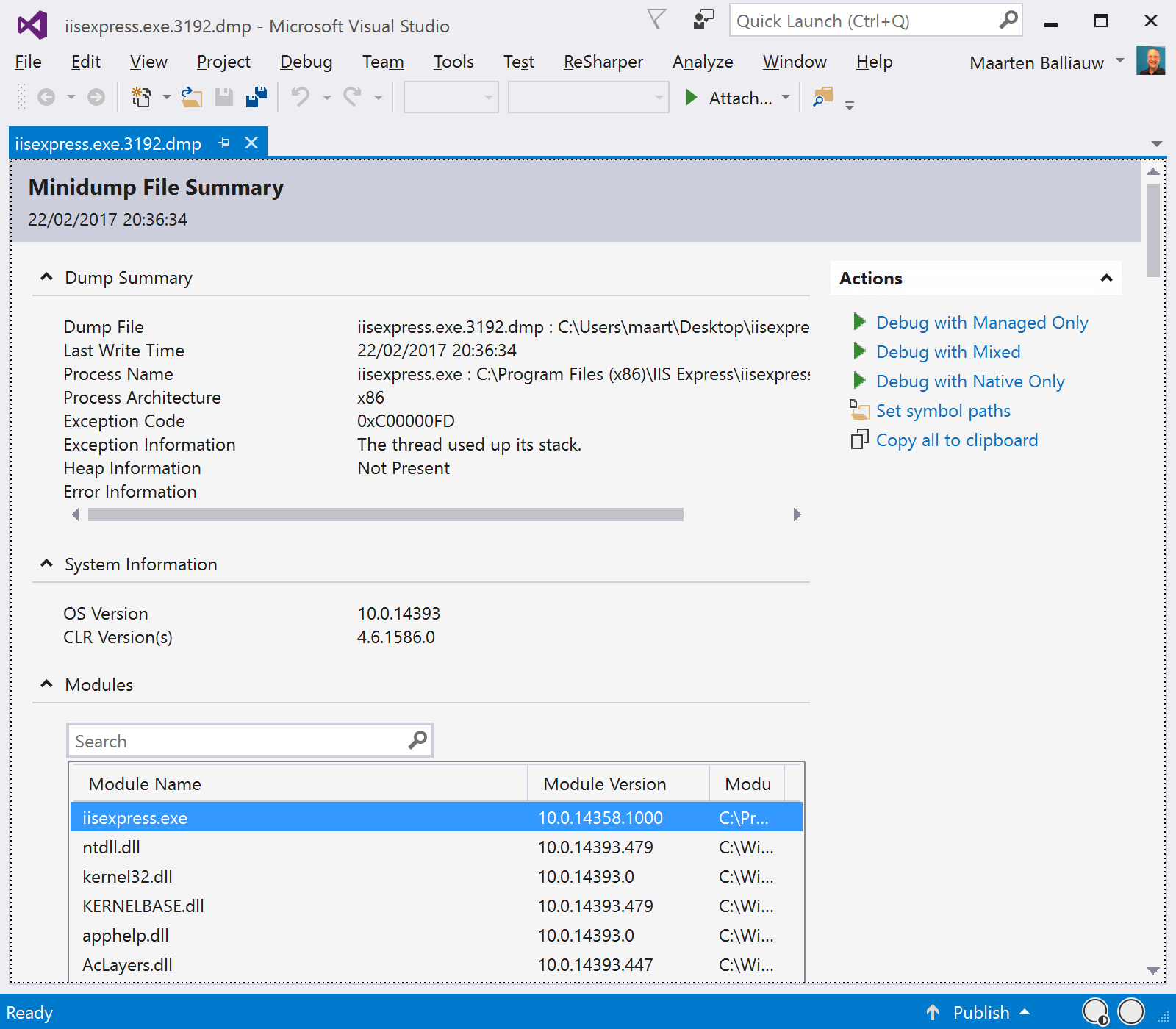Screen dimensions: 1176x1029
Task: Open the Attach button dropdown arrow
Action: tap(786, 97)
